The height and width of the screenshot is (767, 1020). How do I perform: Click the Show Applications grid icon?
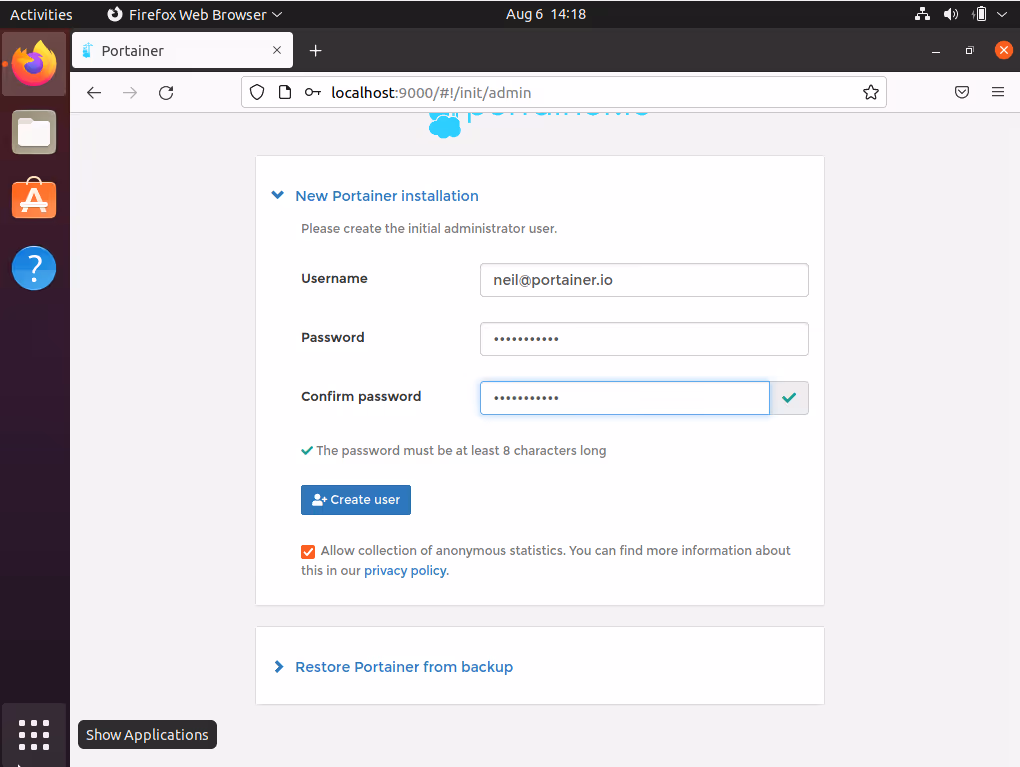[x=34, y=735]
